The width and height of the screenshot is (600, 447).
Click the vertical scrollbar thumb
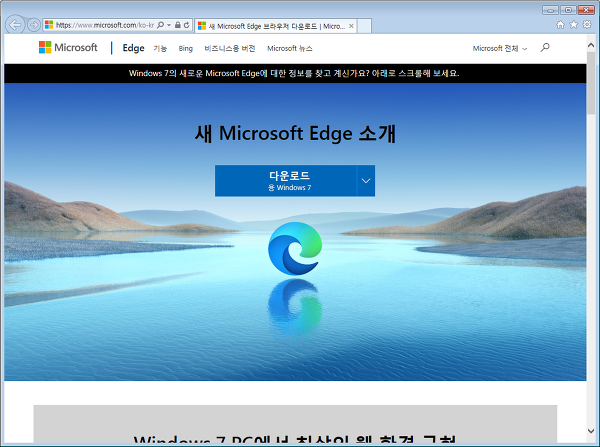pyautogui.click(x=591, y=82)
